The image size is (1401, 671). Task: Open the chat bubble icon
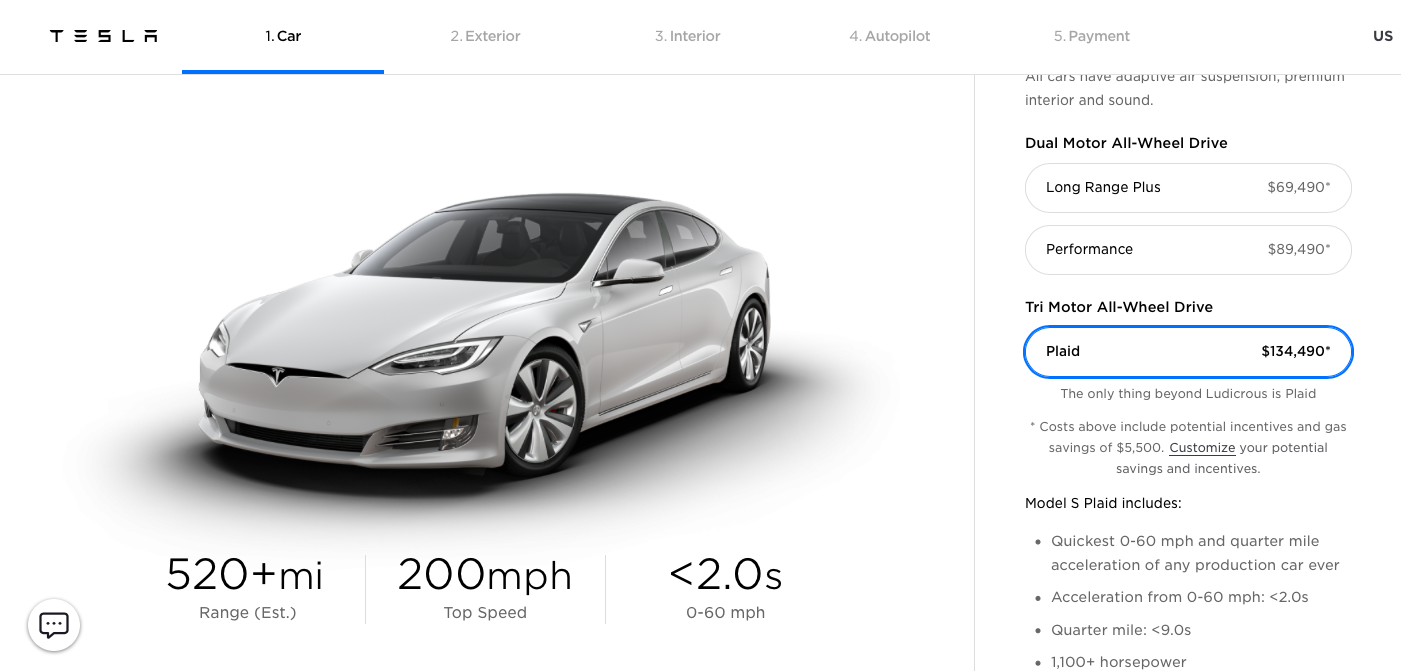(54, 625)
